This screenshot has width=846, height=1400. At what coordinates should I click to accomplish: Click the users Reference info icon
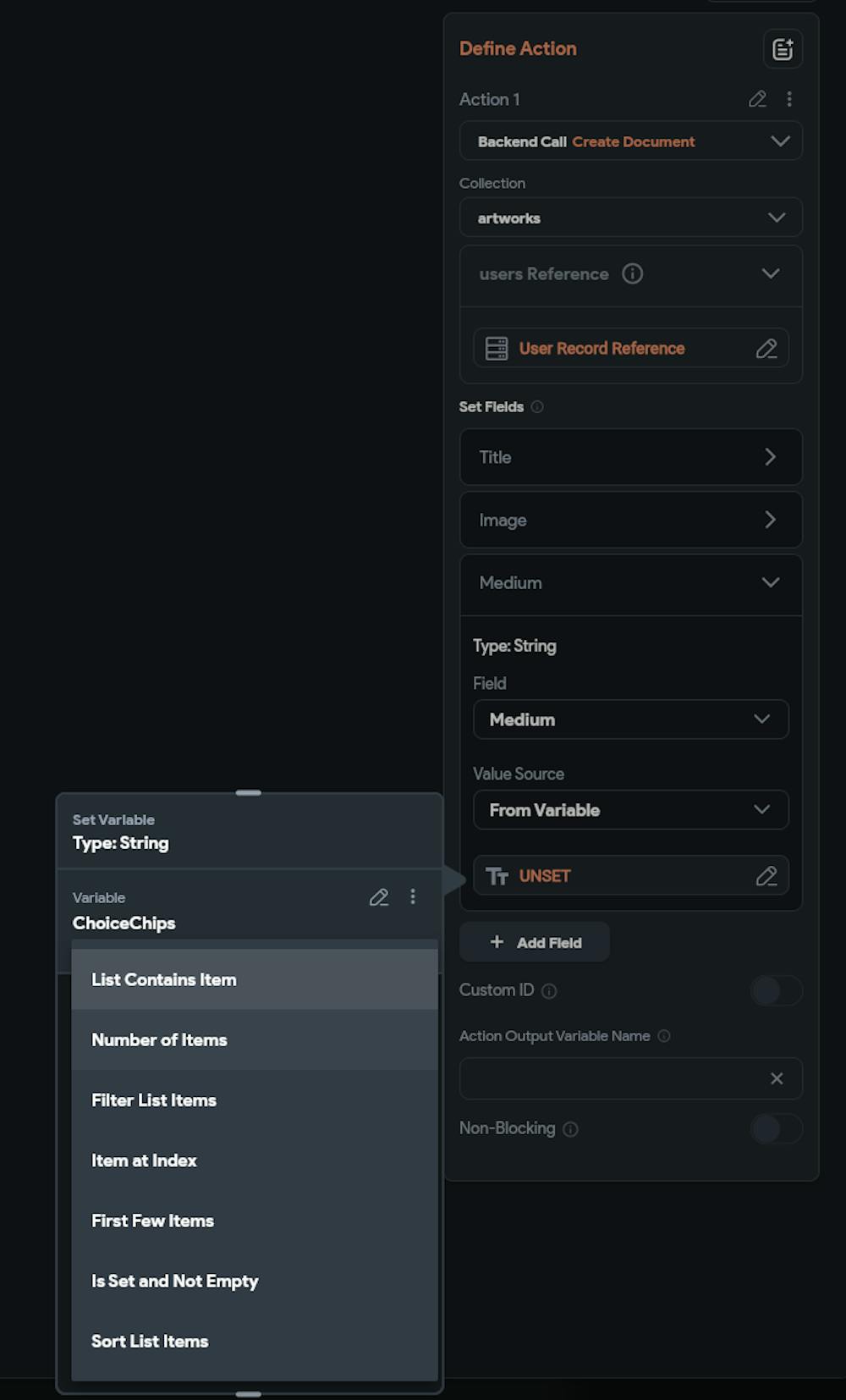632,273
